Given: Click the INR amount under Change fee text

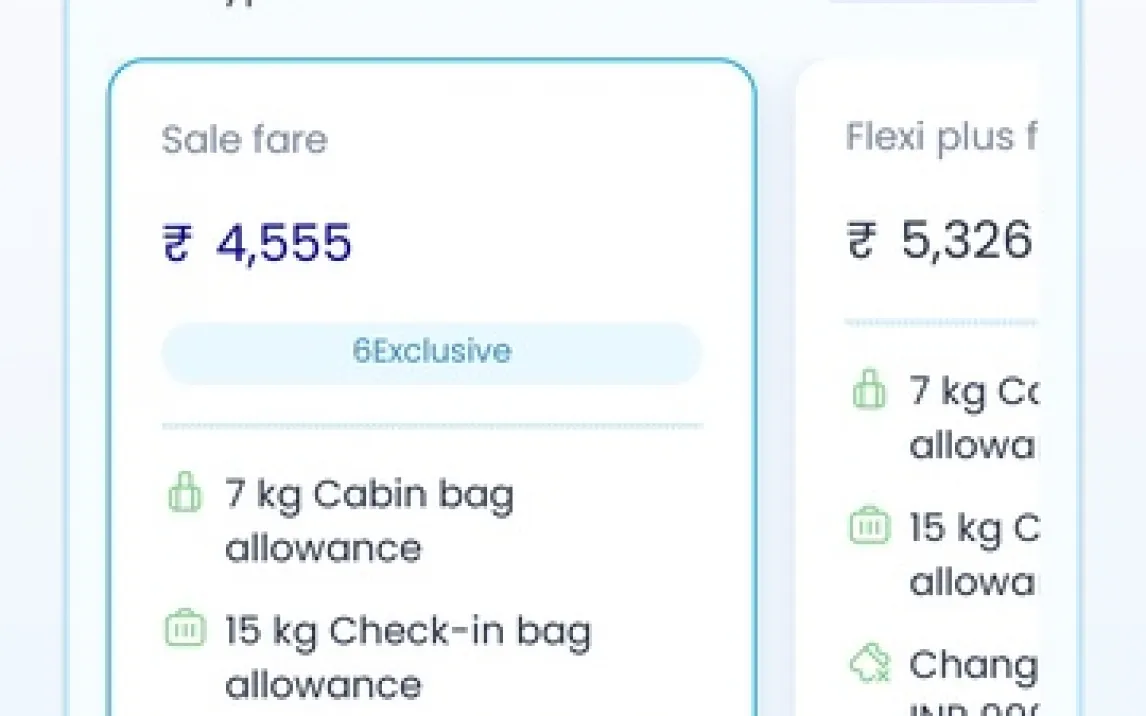Looking at the screenshot, I should pos(972,708).
